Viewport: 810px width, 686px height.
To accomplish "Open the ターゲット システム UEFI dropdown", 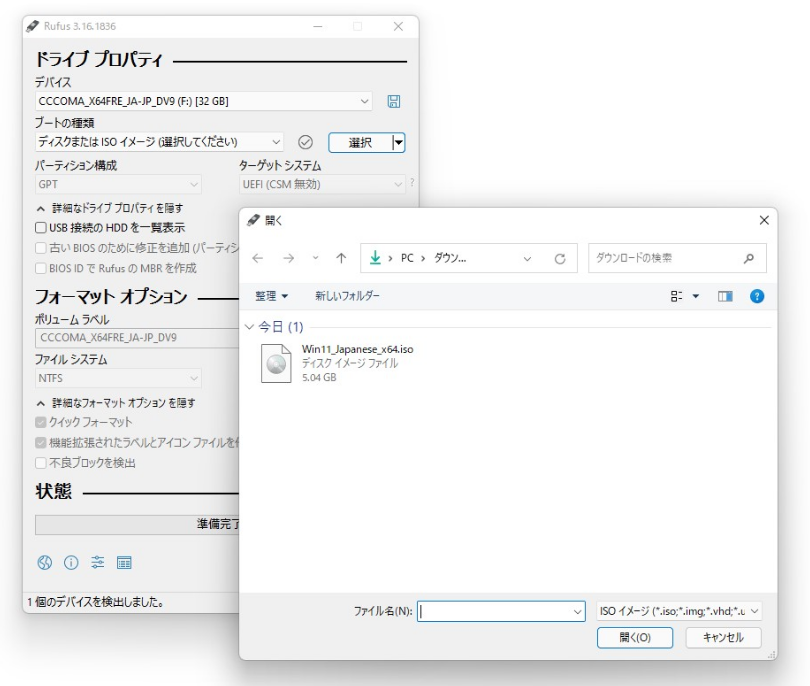I will tap(322, 184).
